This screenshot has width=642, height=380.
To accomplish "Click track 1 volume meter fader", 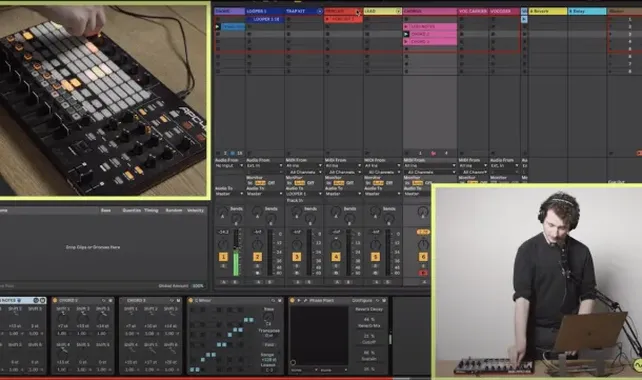I will (236, 253).
